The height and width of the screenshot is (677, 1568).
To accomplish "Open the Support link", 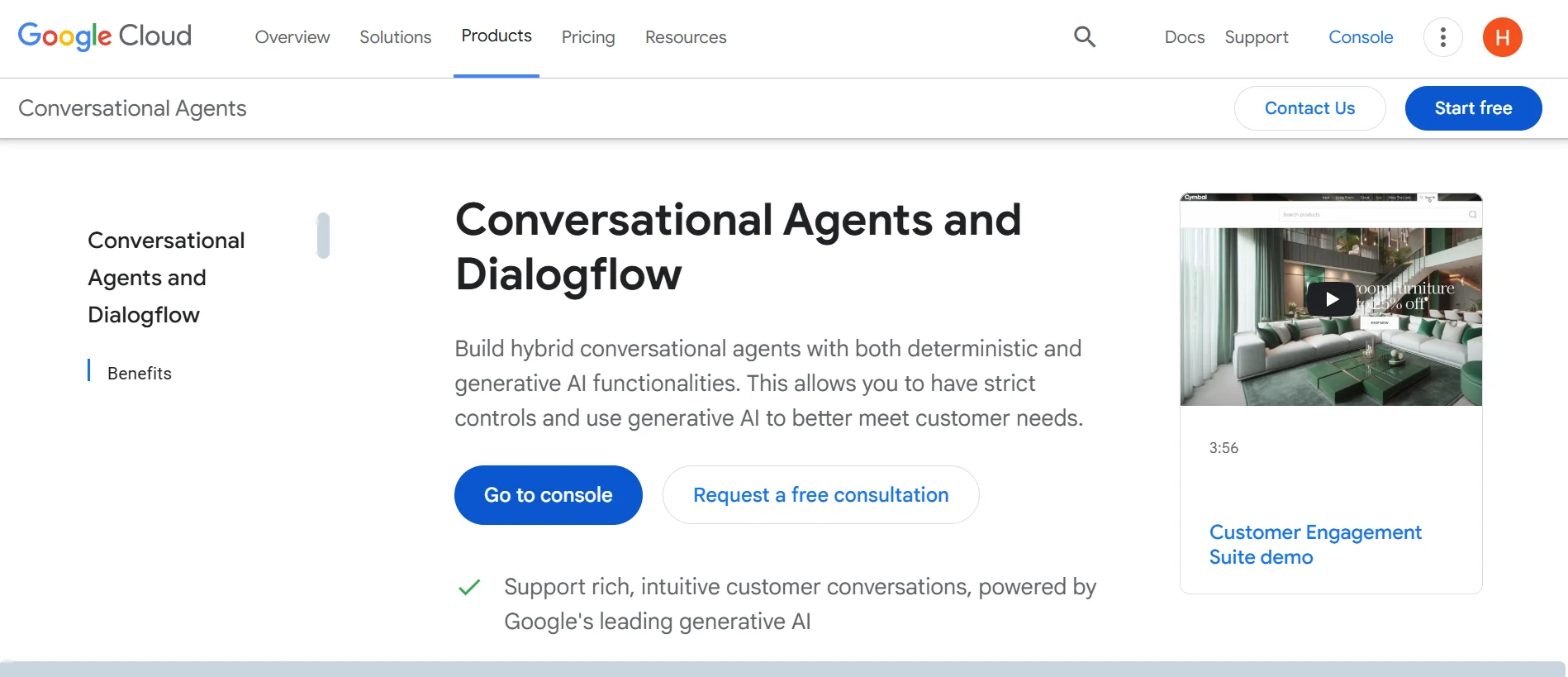I will pyautogui.click(x=1257, y=37).
